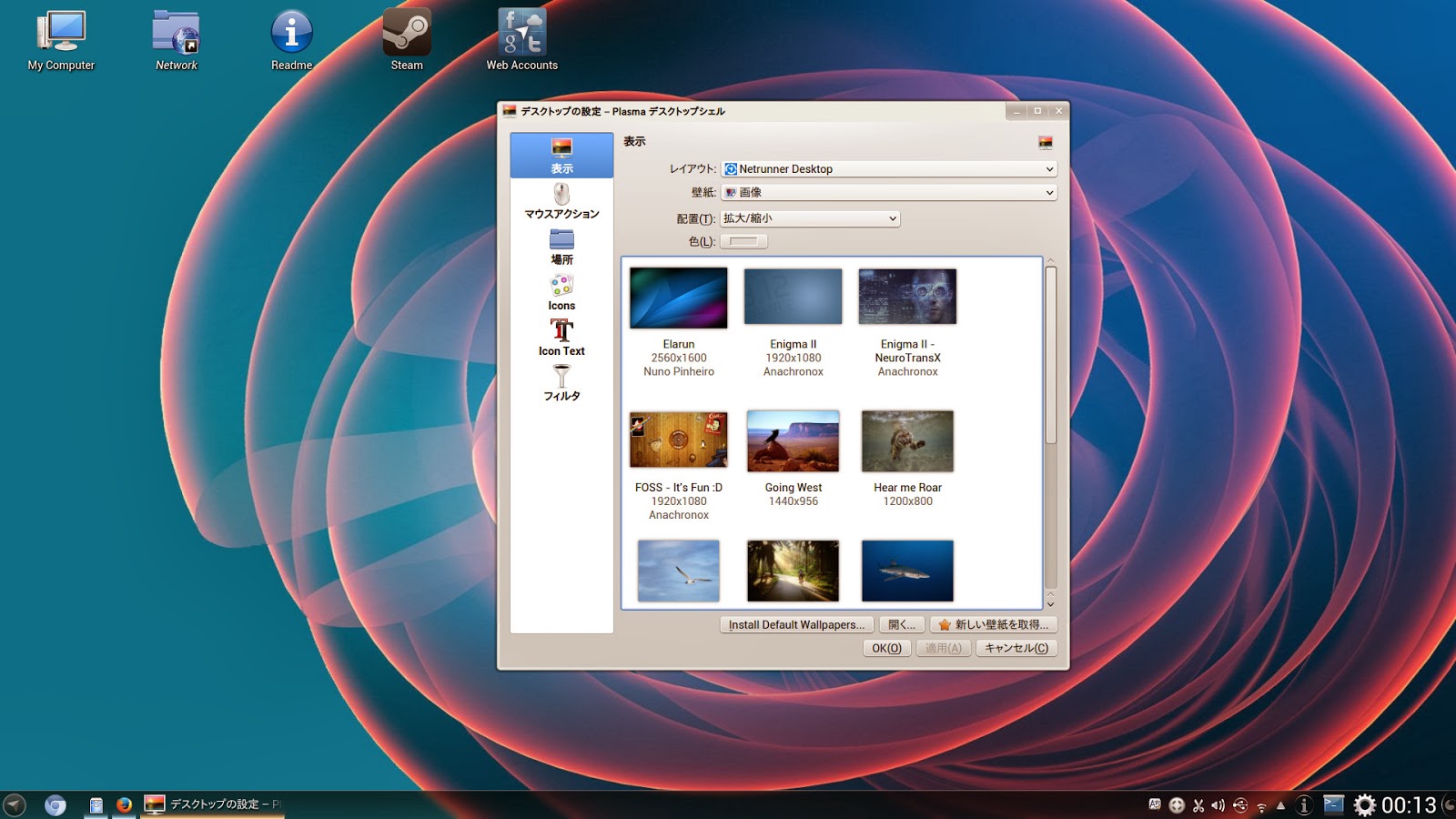This screenshot has height=819, width=1456.
Task: Select the Icon Text settings section
Action: pos(561,337)
